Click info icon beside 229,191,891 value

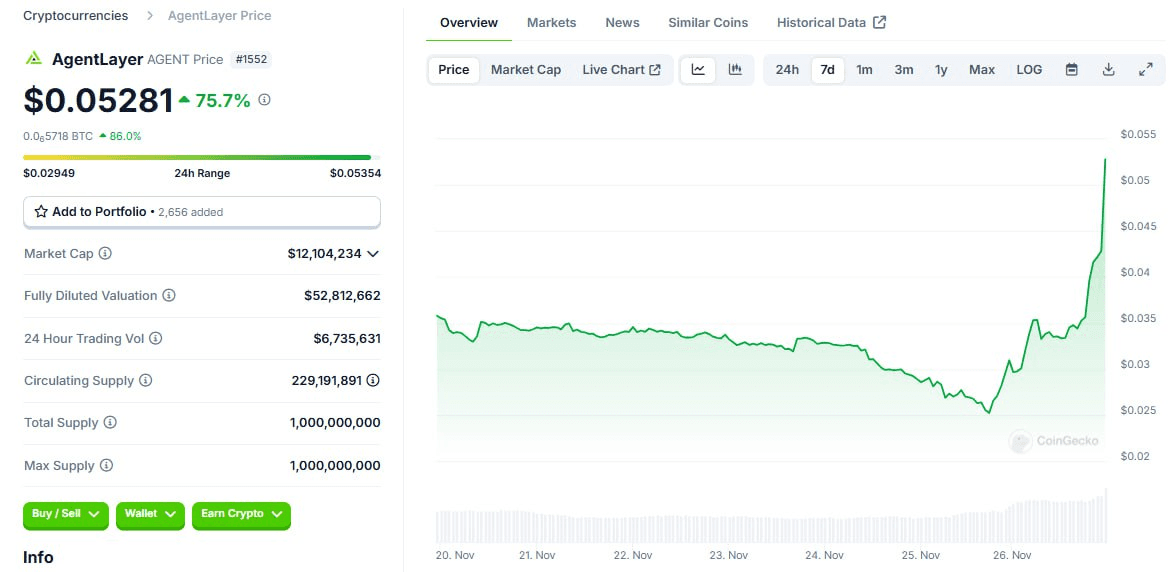[373, 380]
